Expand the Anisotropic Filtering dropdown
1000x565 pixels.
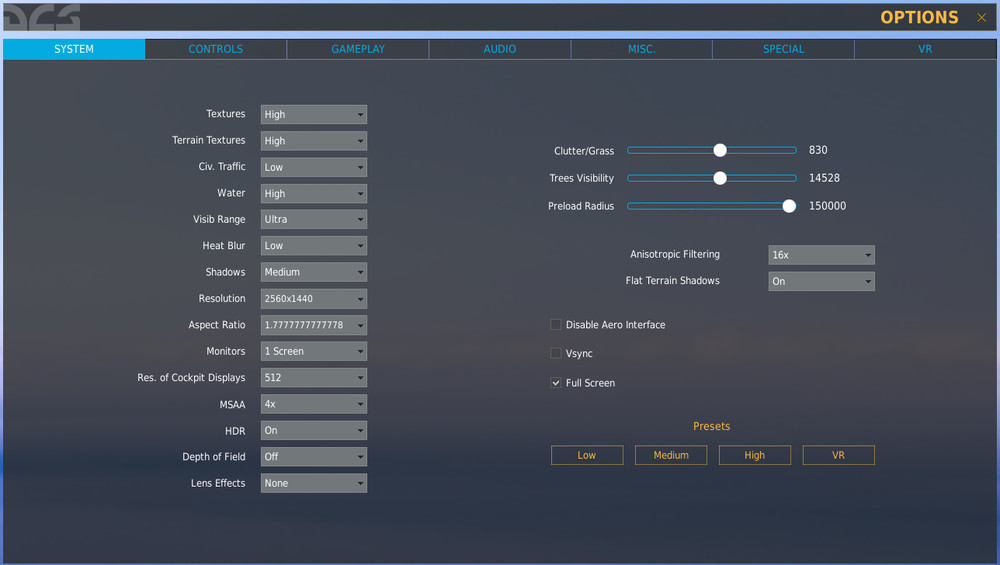(x=821, y=255)
